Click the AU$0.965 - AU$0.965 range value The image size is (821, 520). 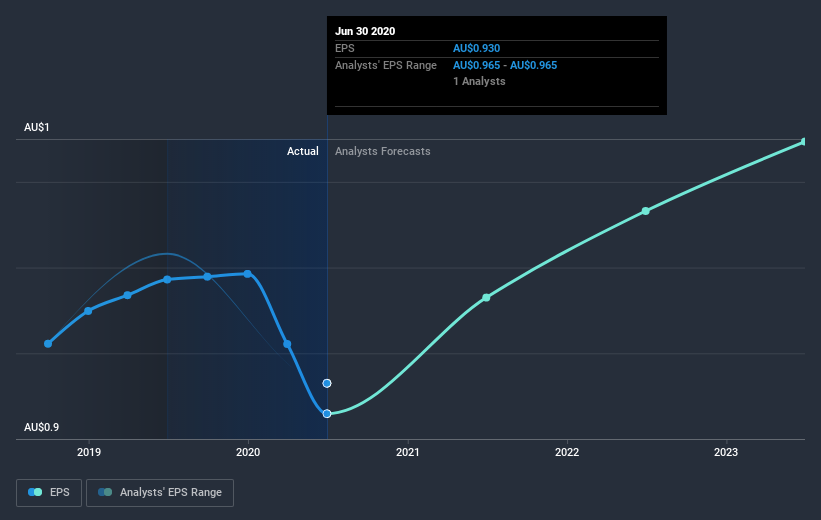[505, 65]
